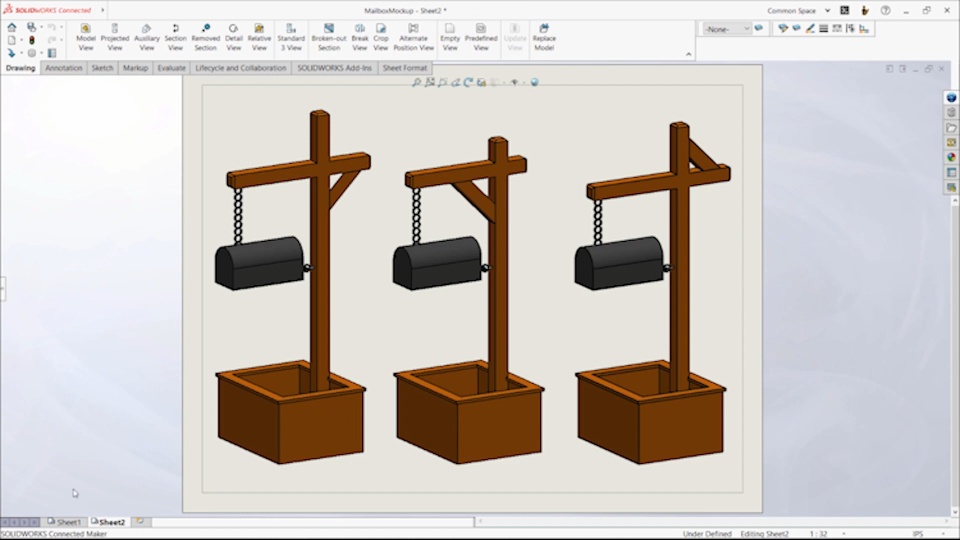Click the Add Sheet button beside Sheet2

click(140, 522)
